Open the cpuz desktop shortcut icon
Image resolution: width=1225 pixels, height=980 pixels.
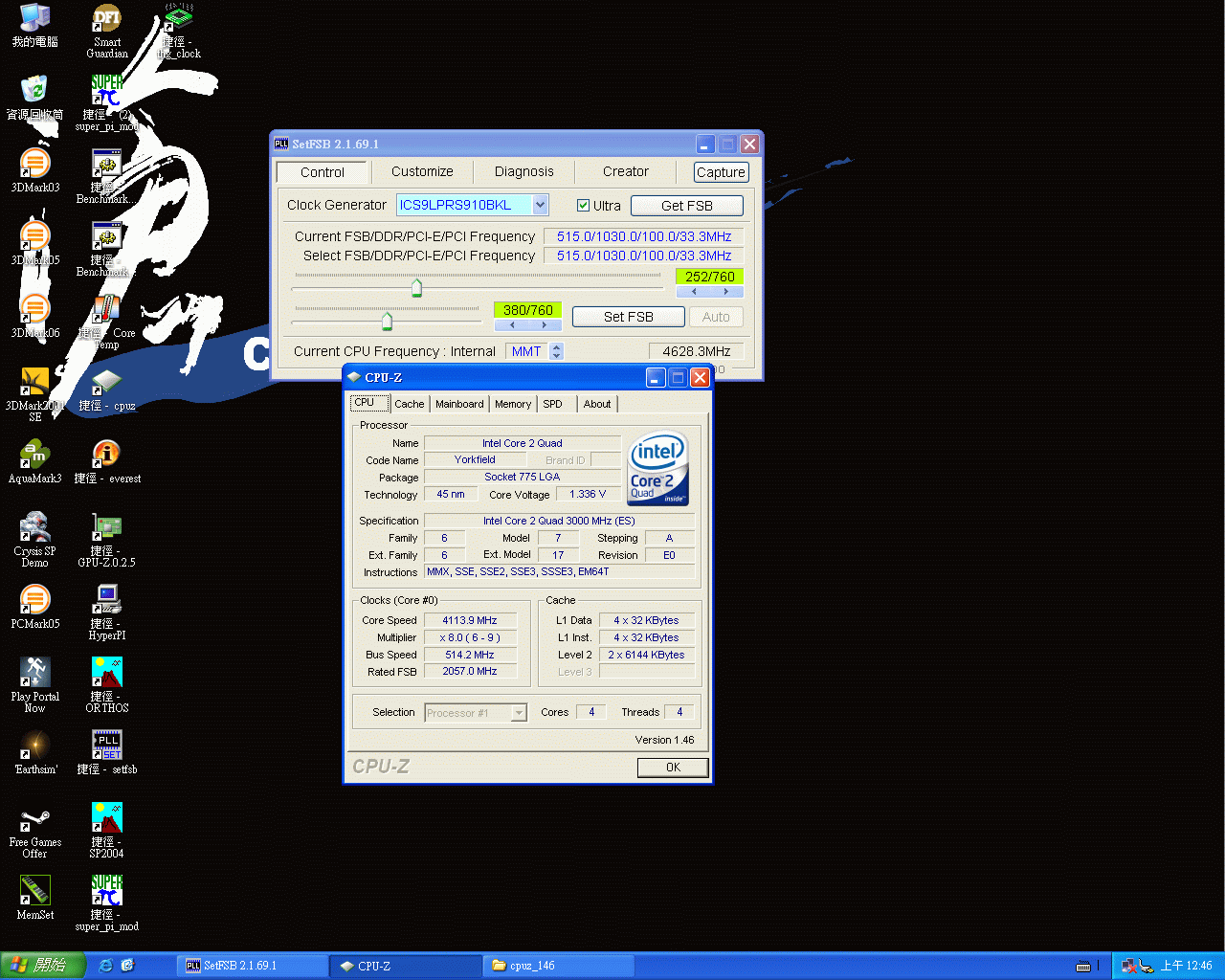coord(107,389)
